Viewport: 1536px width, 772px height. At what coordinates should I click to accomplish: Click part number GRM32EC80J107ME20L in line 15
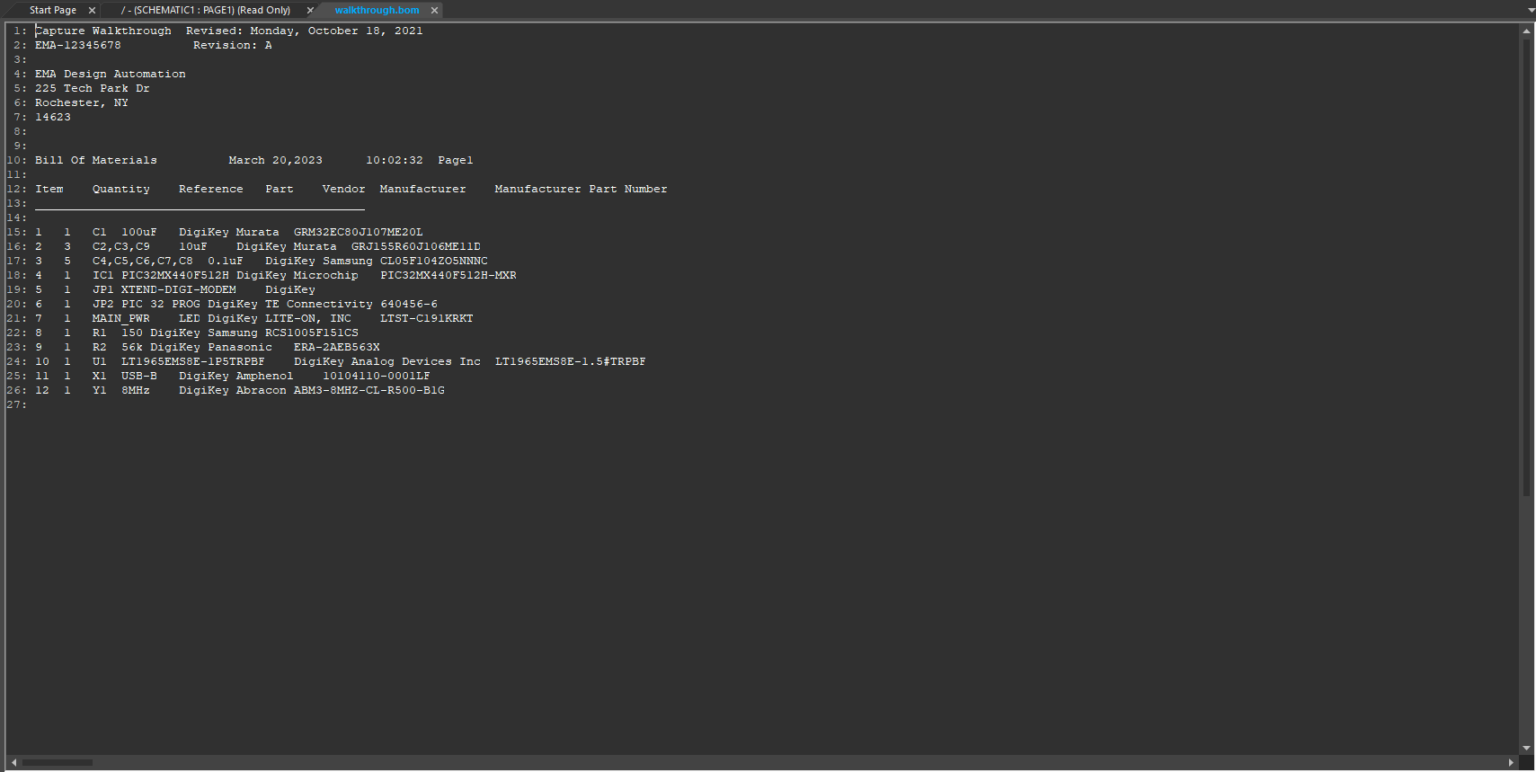(x=358, y=232)
